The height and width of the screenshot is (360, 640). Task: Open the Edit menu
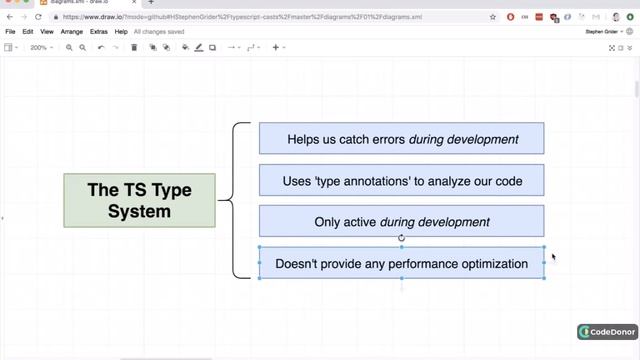28,31
